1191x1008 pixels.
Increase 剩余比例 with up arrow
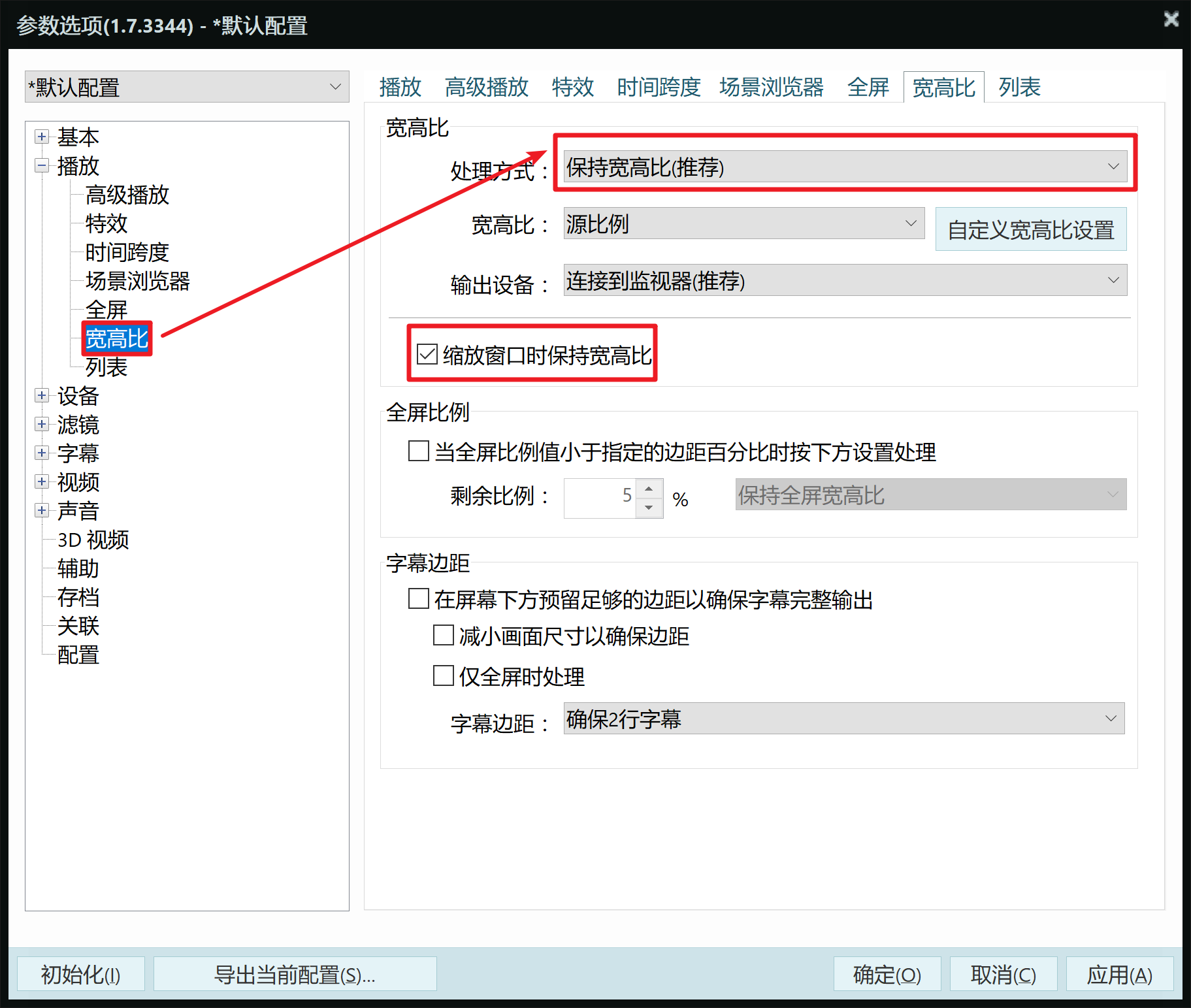649,489
